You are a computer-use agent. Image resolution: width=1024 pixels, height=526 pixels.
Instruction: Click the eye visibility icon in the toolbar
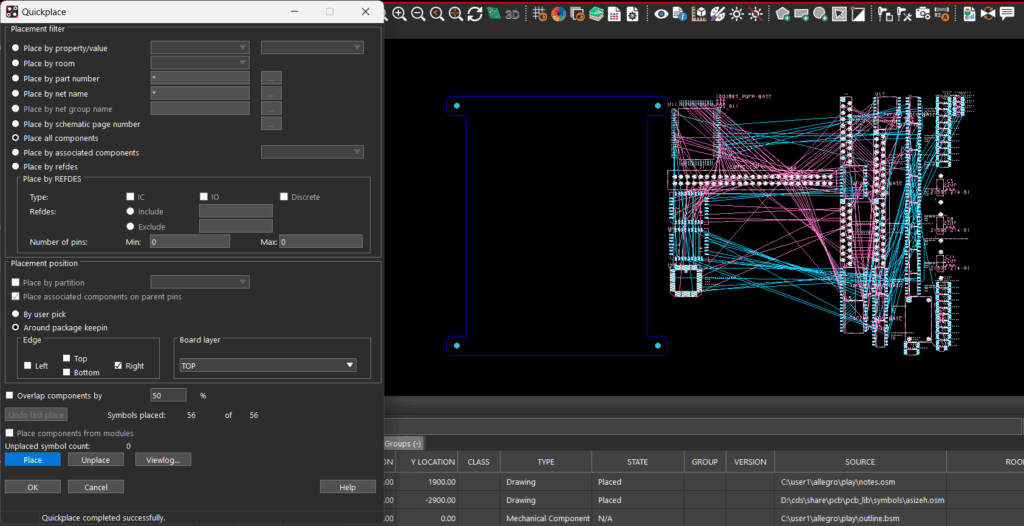coord(661,14)
